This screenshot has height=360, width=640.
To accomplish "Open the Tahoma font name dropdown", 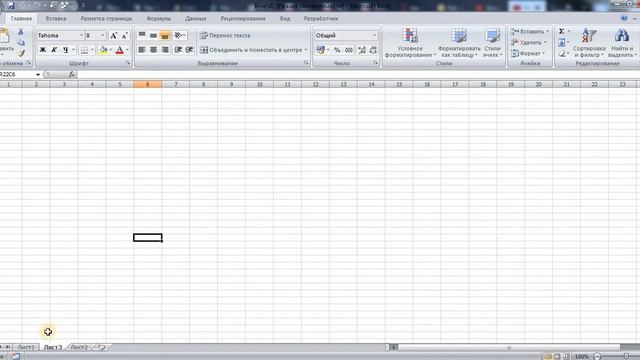I will [x=81, y=36].
